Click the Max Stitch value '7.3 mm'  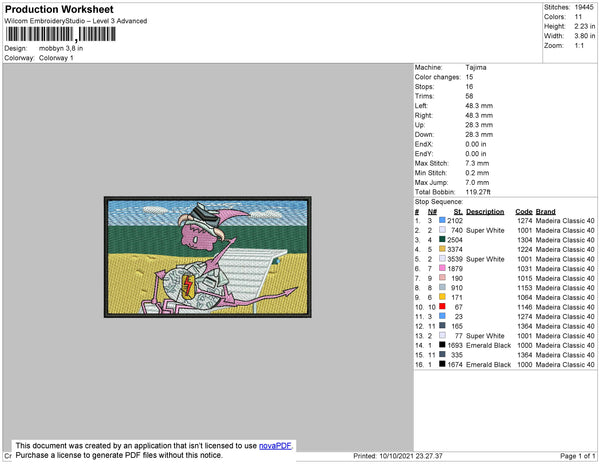click(477, 163)
